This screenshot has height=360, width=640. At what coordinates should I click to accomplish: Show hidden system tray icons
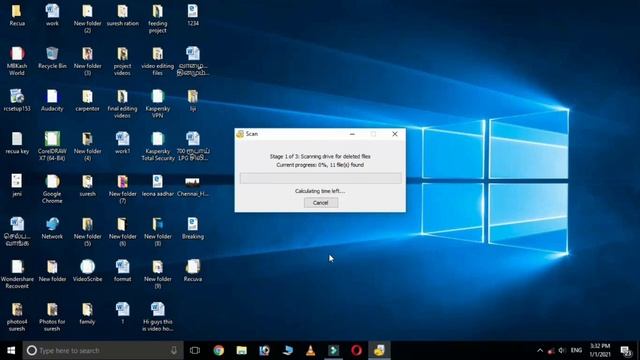540,350
